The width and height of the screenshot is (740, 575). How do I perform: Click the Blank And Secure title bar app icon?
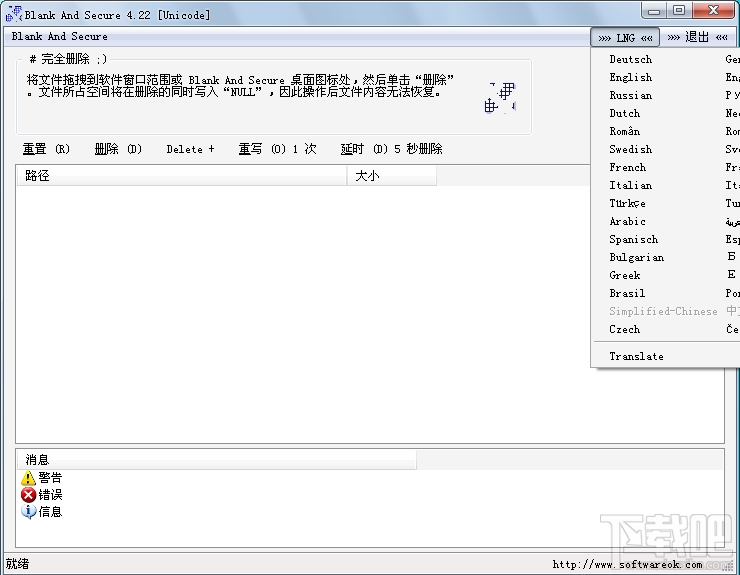pyautogui.click(x=14, y=14)
